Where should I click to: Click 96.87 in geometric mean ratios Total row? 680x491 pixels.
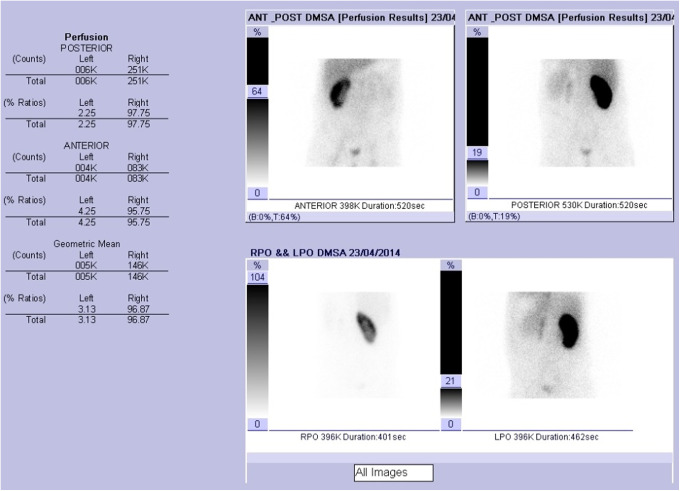coord(139,320)
